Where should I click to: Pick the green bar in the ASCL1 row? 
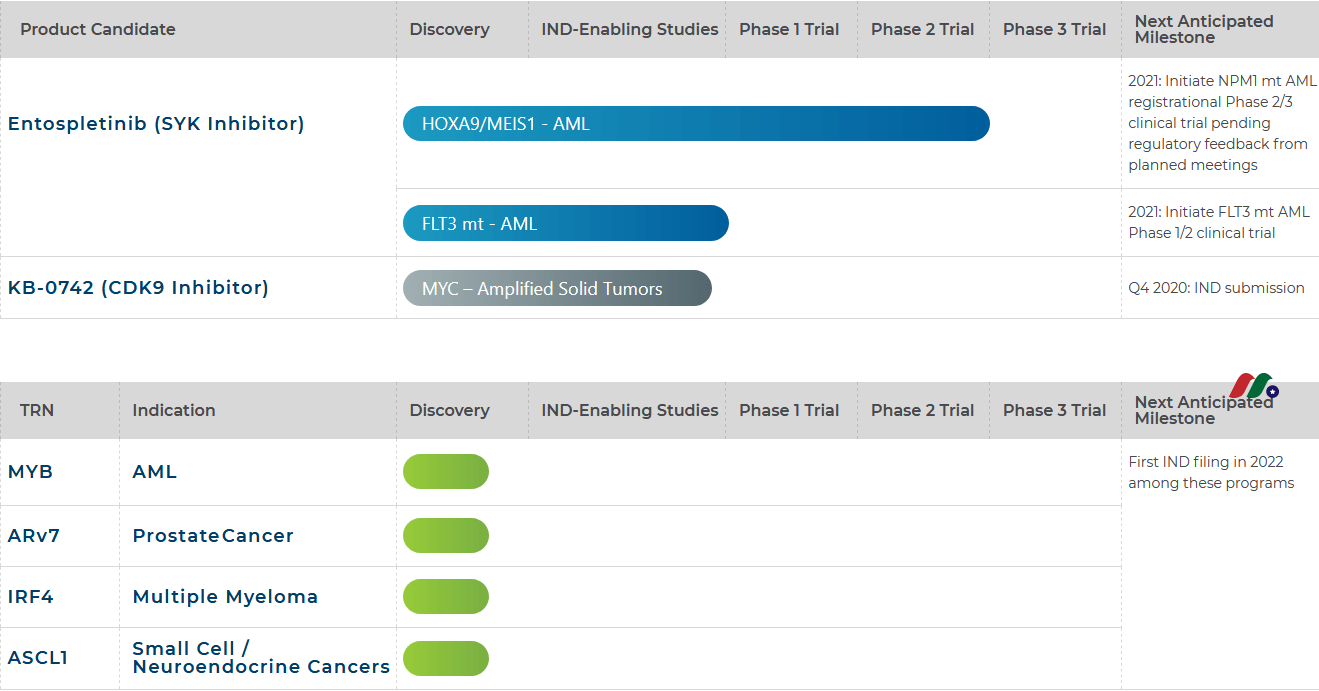446,658
